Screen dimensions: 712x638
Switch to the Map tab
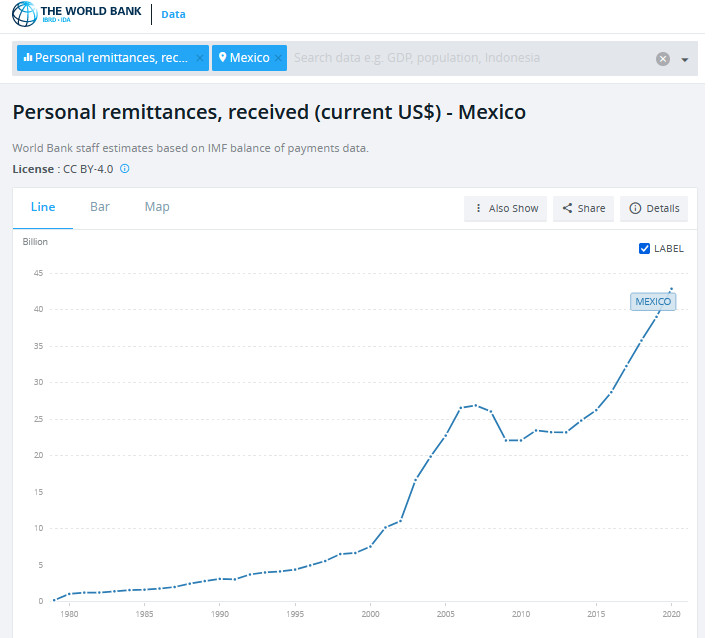click(157, 207)
